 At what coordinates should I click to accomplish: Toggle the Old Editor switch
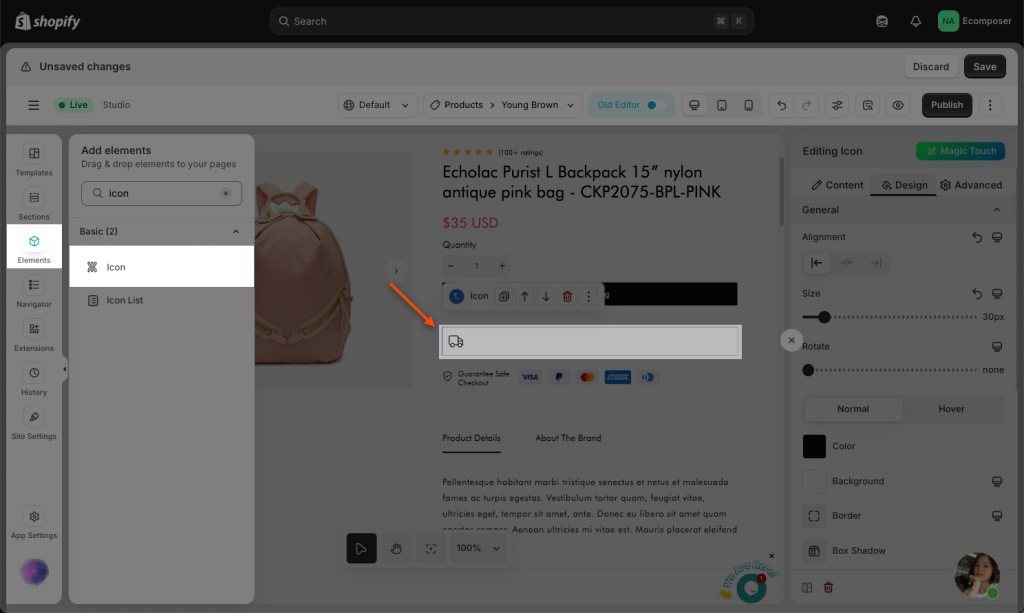tap(654, 105)
